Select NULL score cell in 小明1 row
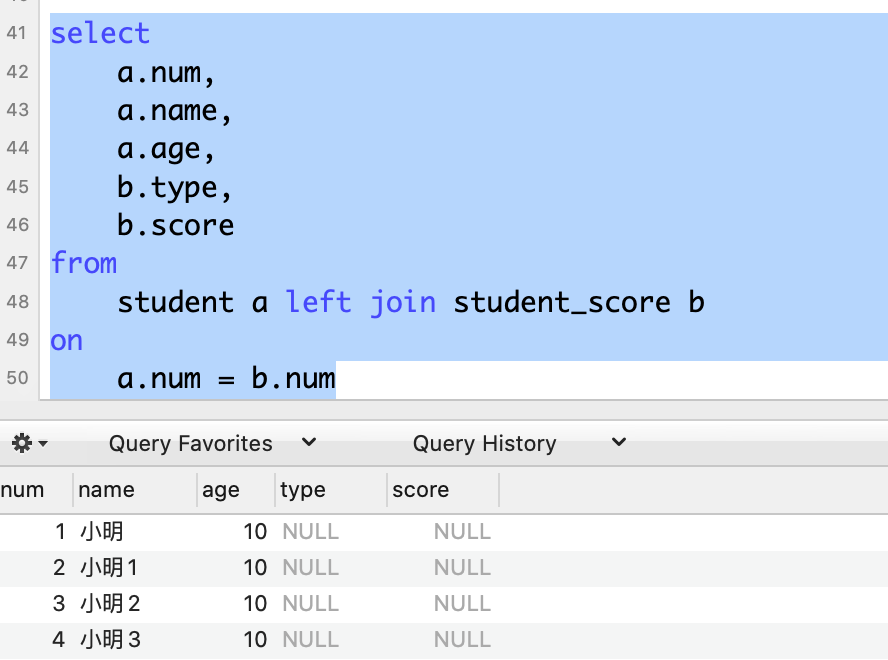Image resolution: width=888 pixels, height=660 pixels. (462, 567)
